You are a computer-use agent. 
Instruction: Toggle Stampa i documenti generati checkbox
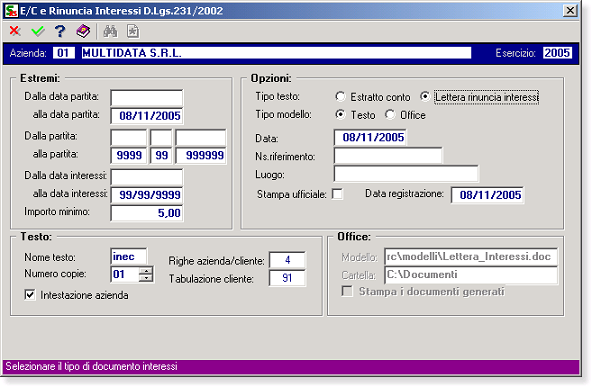point(347,291)
